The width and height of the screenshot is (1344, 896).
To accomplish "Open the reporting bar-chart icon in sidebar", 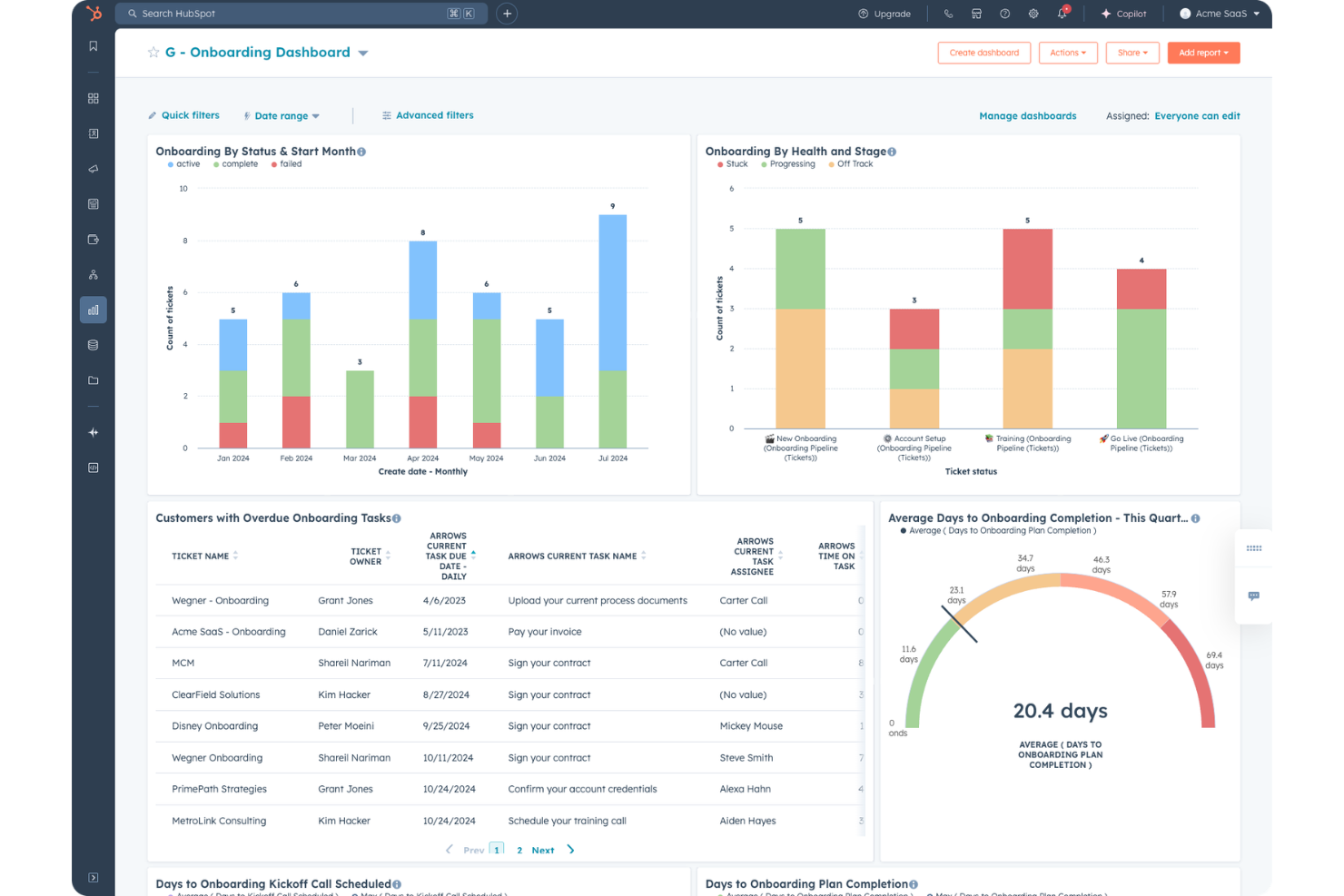I will [x=94, y=310].
